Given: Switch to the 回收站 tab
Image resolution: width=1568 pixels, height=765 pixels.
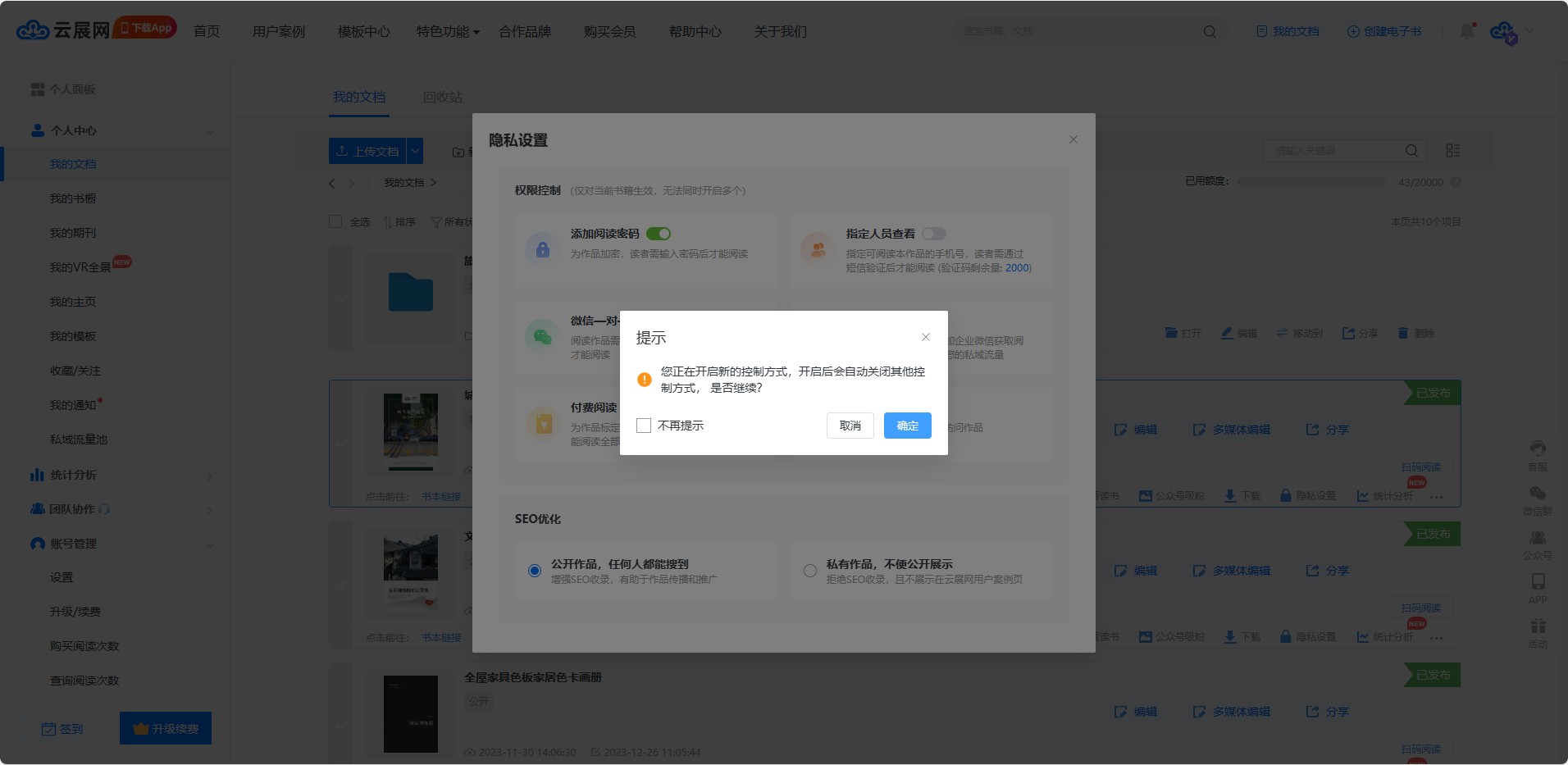Looking at the screenshot, I should tap(443, 98).
